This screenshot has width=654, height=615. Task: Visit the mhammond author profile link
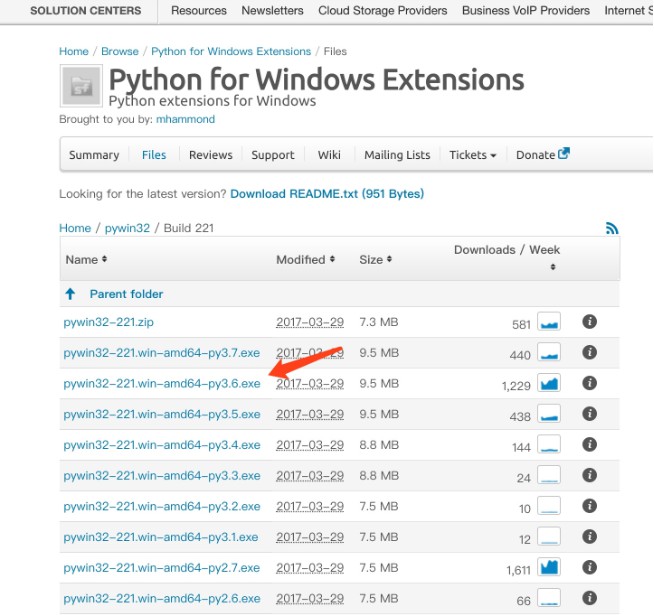(186, 119)
